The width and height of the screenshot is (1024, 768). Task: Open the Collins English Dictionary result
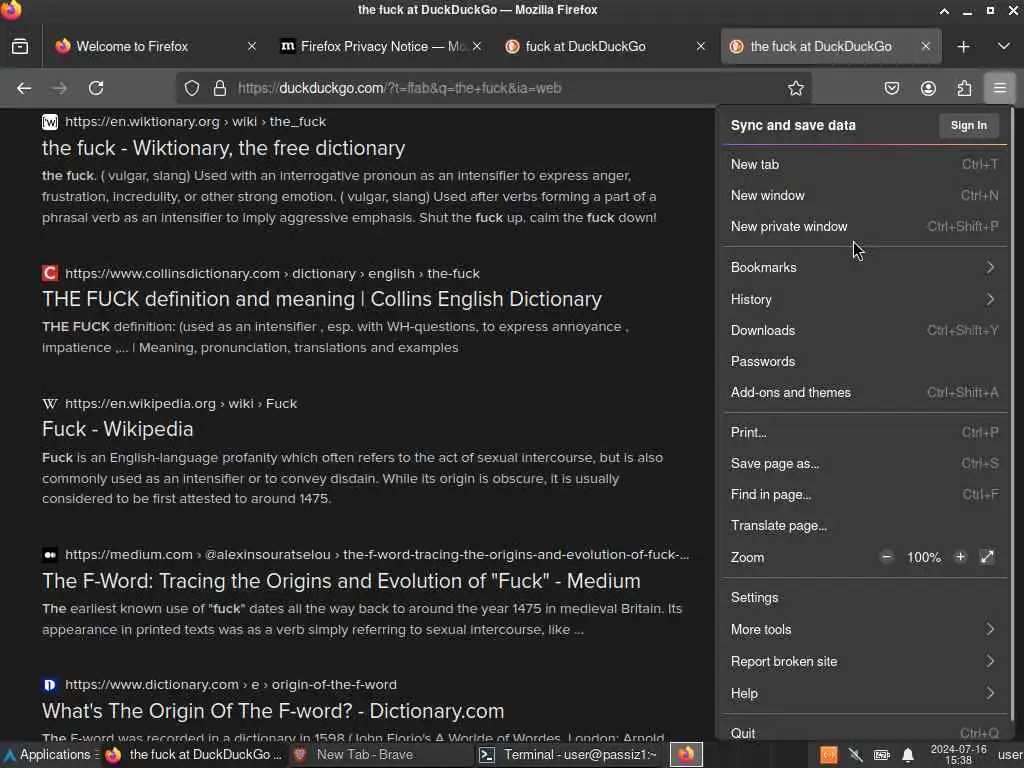[322, 299]
